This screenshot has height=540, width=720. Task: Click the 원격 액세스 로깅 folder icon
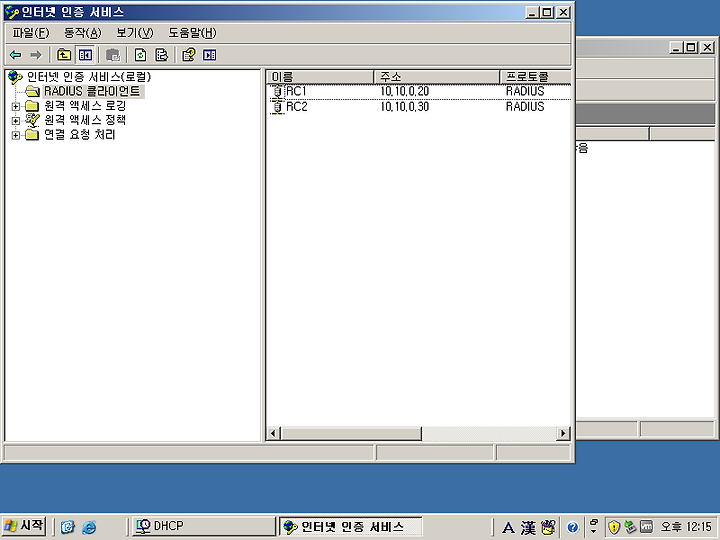click(32, 106)
